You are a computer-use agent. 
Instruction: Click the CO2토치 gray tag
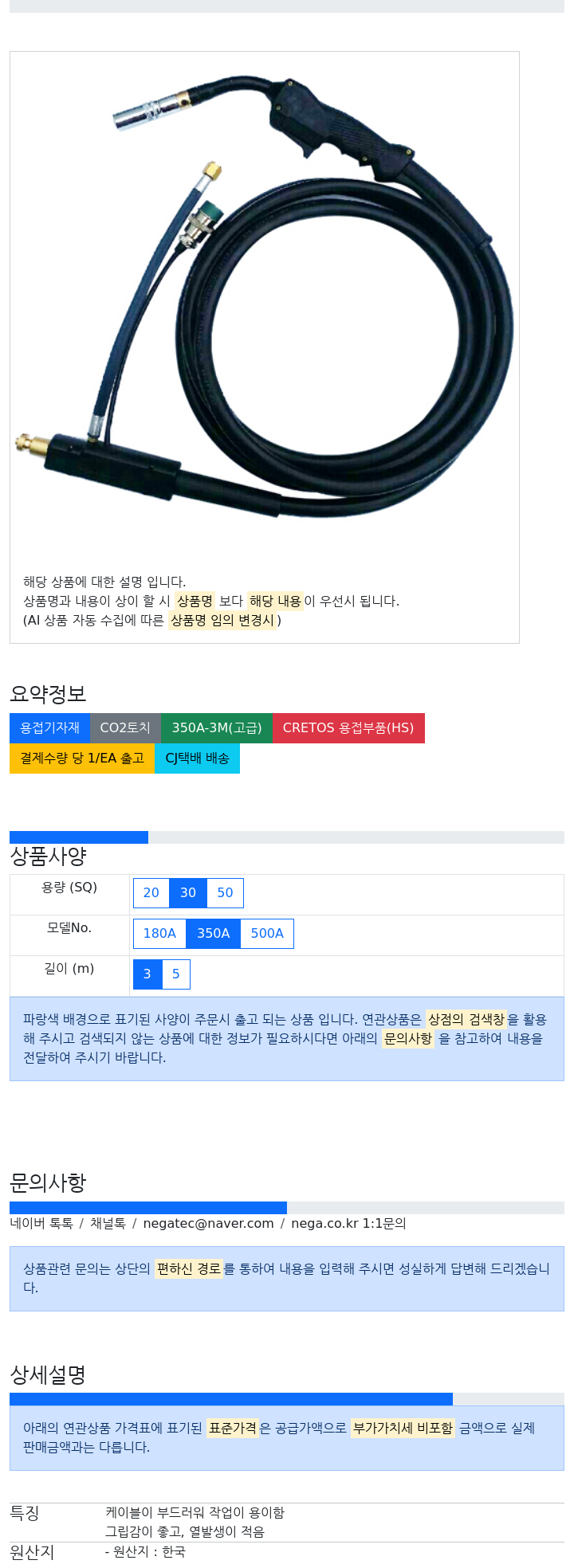(x=125, y=728)
